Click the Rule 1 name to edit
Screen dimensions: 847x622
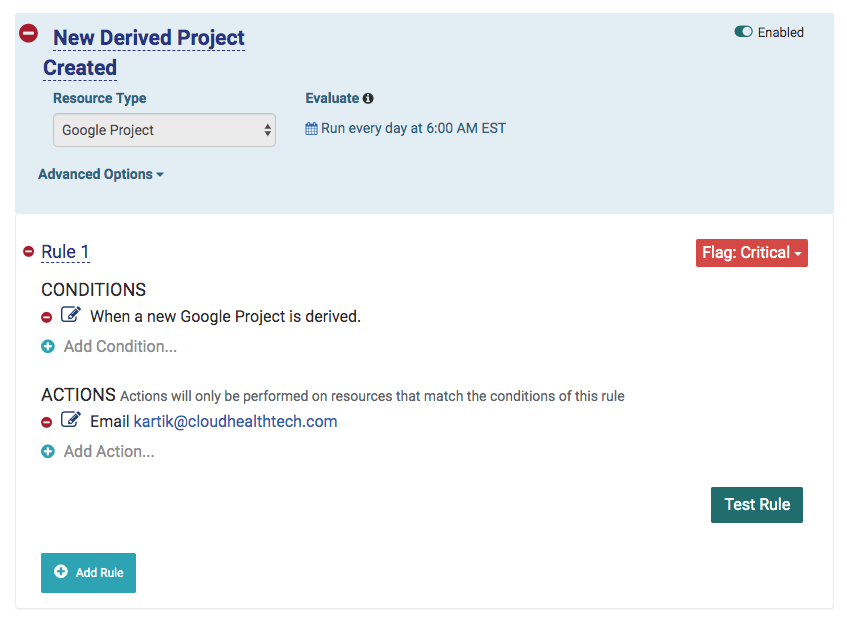click(x=65, y=252)
